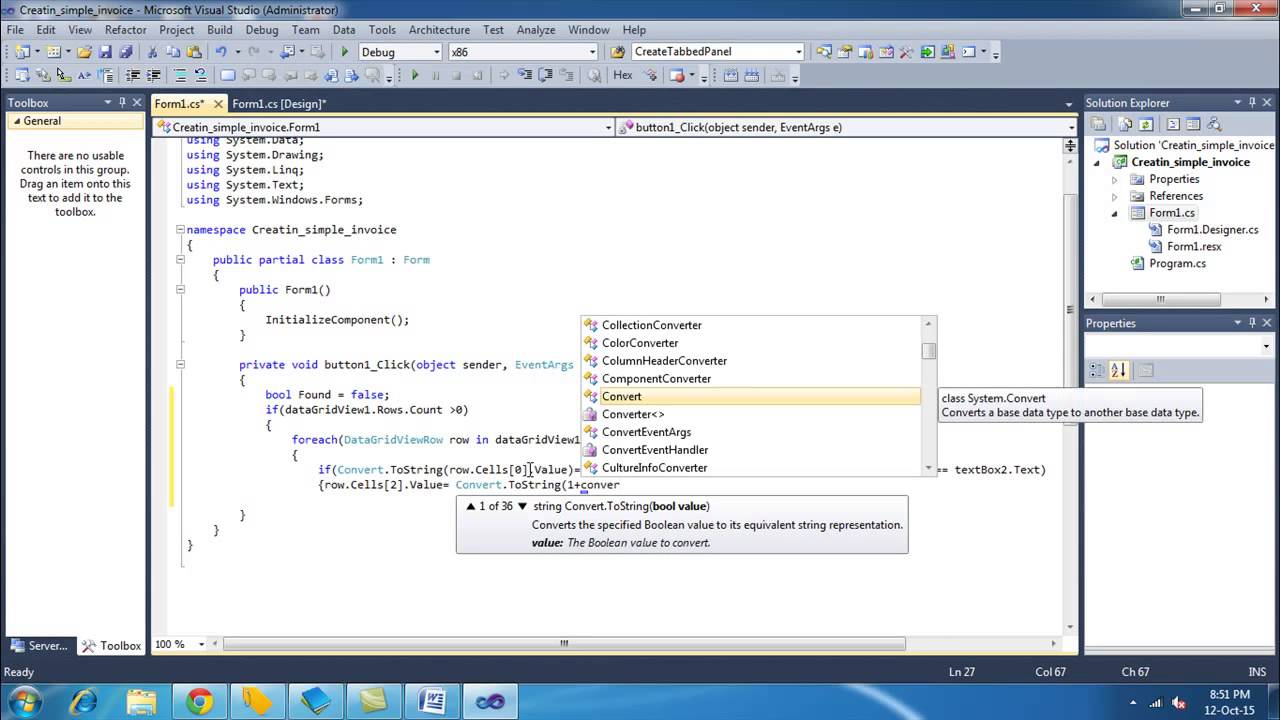Image resolution: width=1280 pixels, height=720 pixels.
Task: Switch to Form1.cs [Design]* tab
Action: [x=279, y=103]
